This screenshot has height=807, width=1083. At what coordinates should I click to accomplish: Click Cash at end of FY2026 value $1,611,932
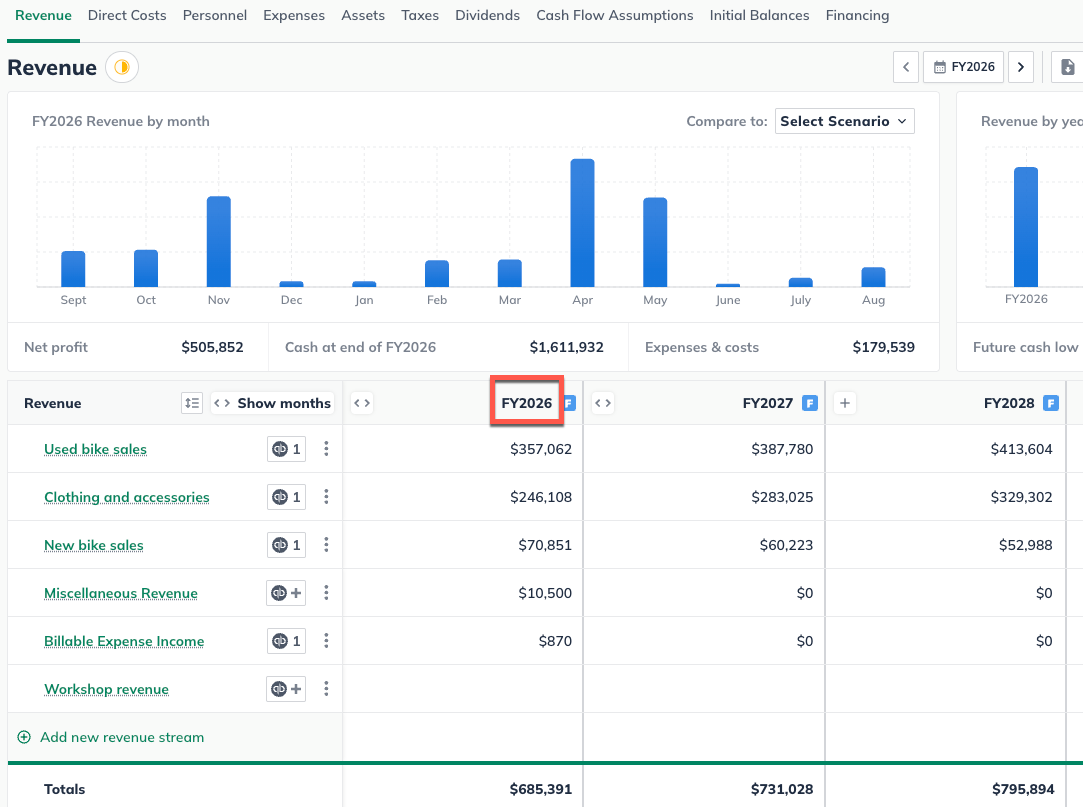tap(566, 347)
